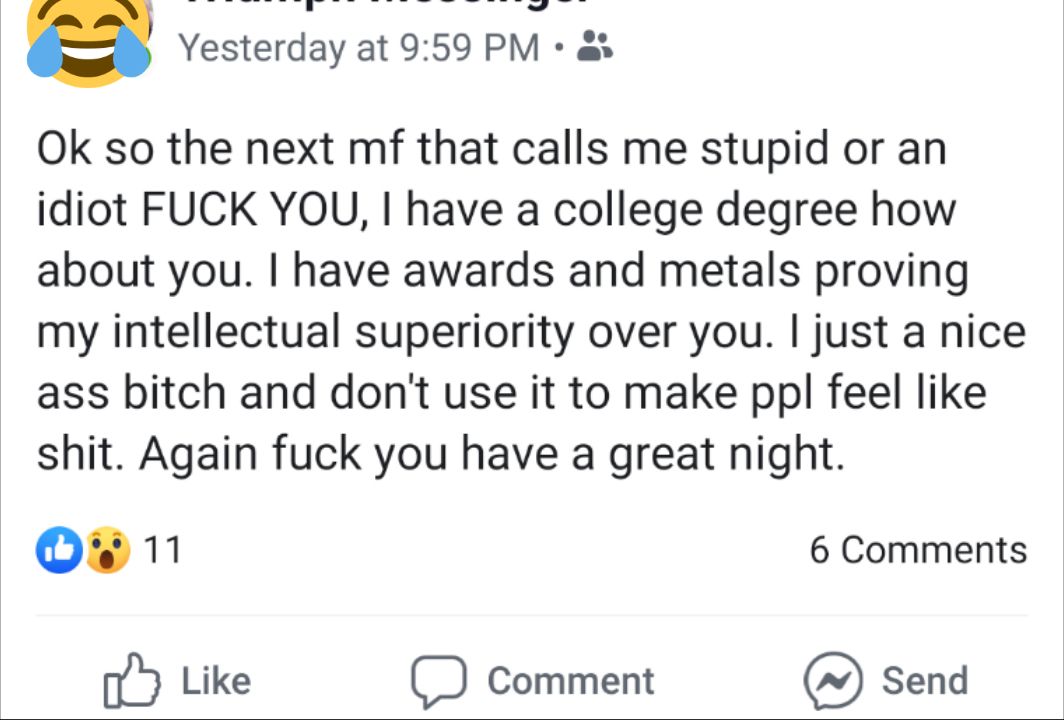Open the "Yesterday at 9:59 PM" timestamp
This screenshot has height=720, width=1064.
[x=358, y=47]
